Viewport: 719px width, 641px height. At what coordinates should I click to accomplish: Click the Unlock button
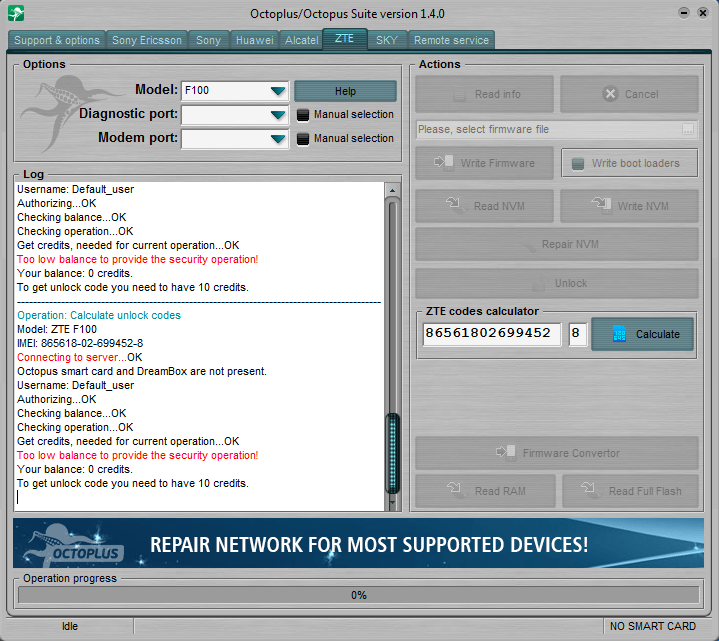pyautogui.click(x=557, y=283)
